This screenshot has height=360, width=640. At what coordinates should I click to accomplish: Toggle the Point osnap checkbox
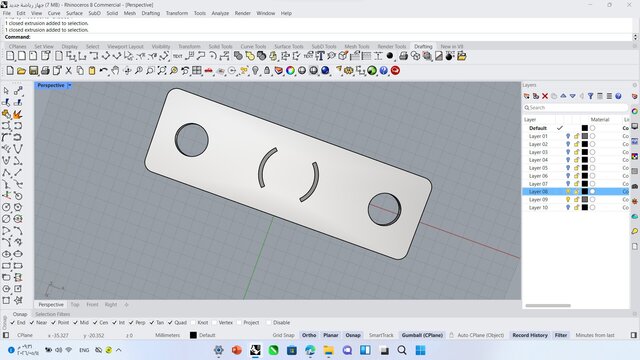tap(53, 322)
